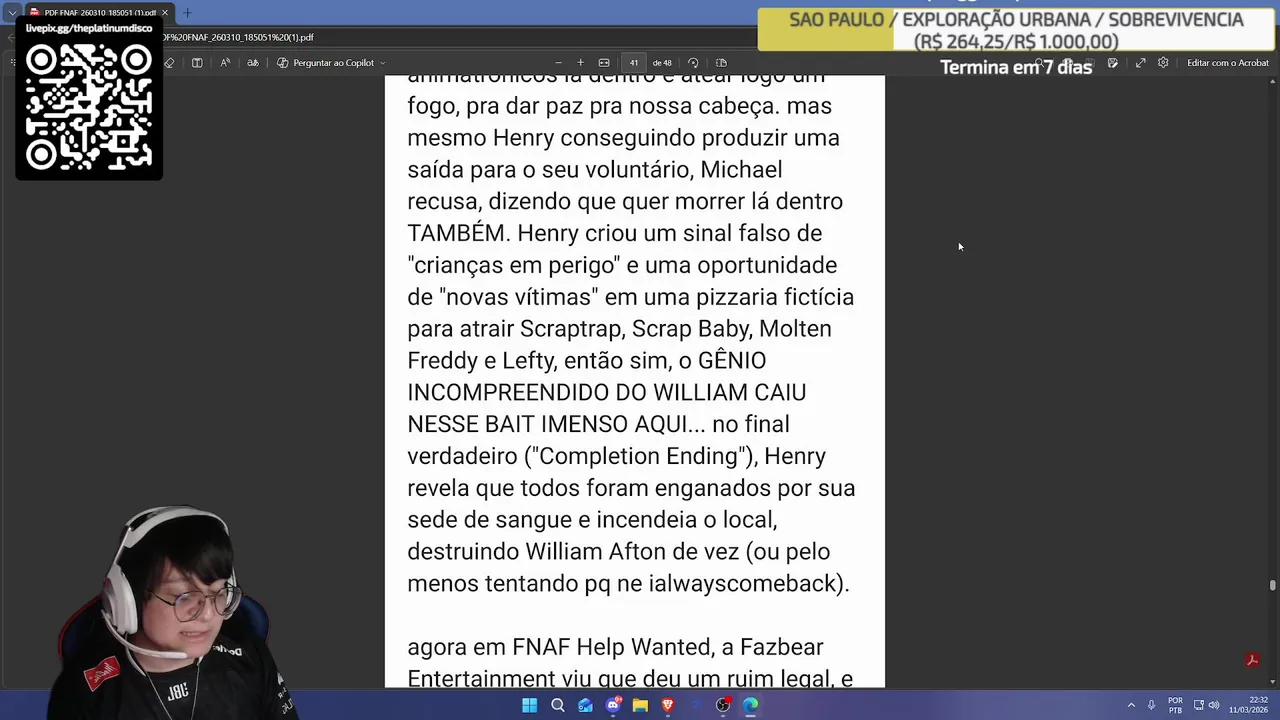Rotate the PDF page
Image resolution: width=1280 pixels, height=720 pixels.
point(693,63)
